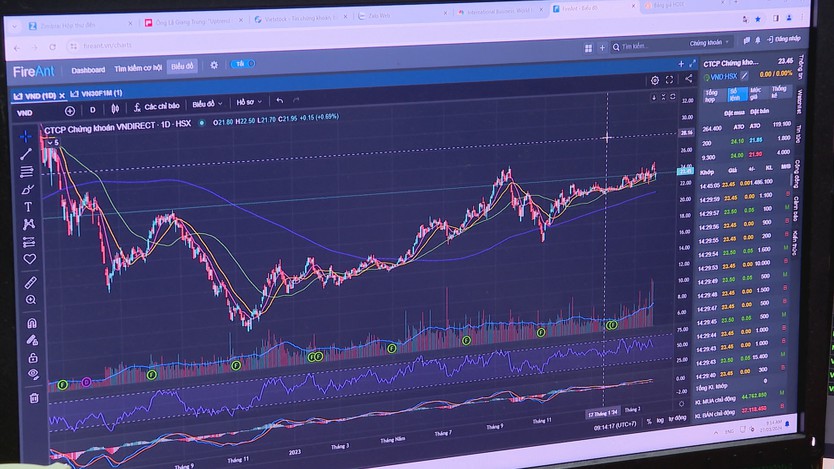Expand chart panel with diagonal arrows icon
The width and height of the screenshot is (834, 469).
[x=692, y=63]
